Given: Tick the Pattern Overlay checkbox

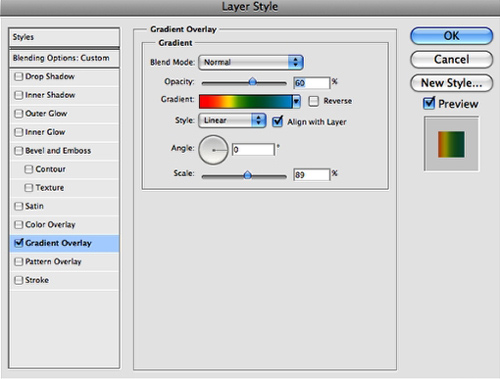Looking at the screenshot, I should tap(18, 262).
